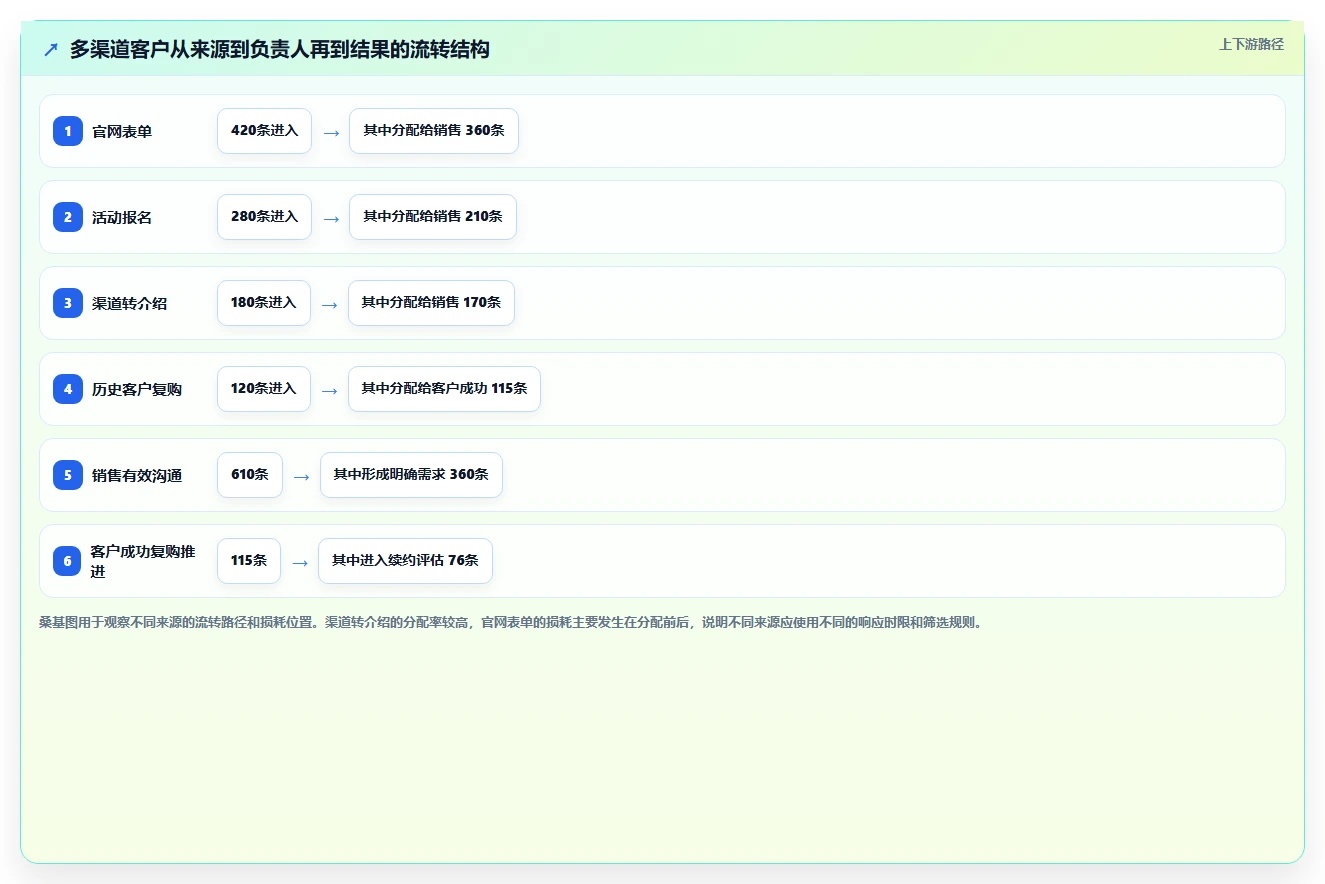Click the 其中分配给销售 360条 chip

point(434,131)
